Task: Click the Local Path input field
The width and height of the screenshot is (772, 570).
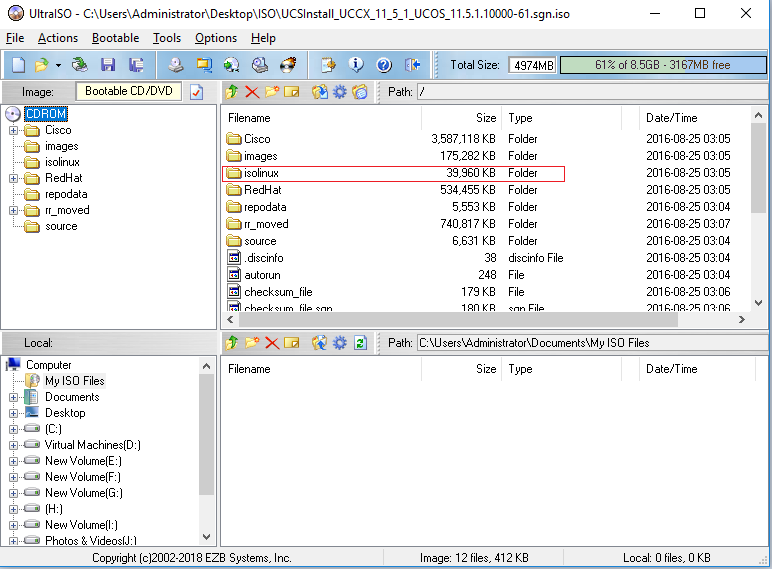Action: click(592, 343)
